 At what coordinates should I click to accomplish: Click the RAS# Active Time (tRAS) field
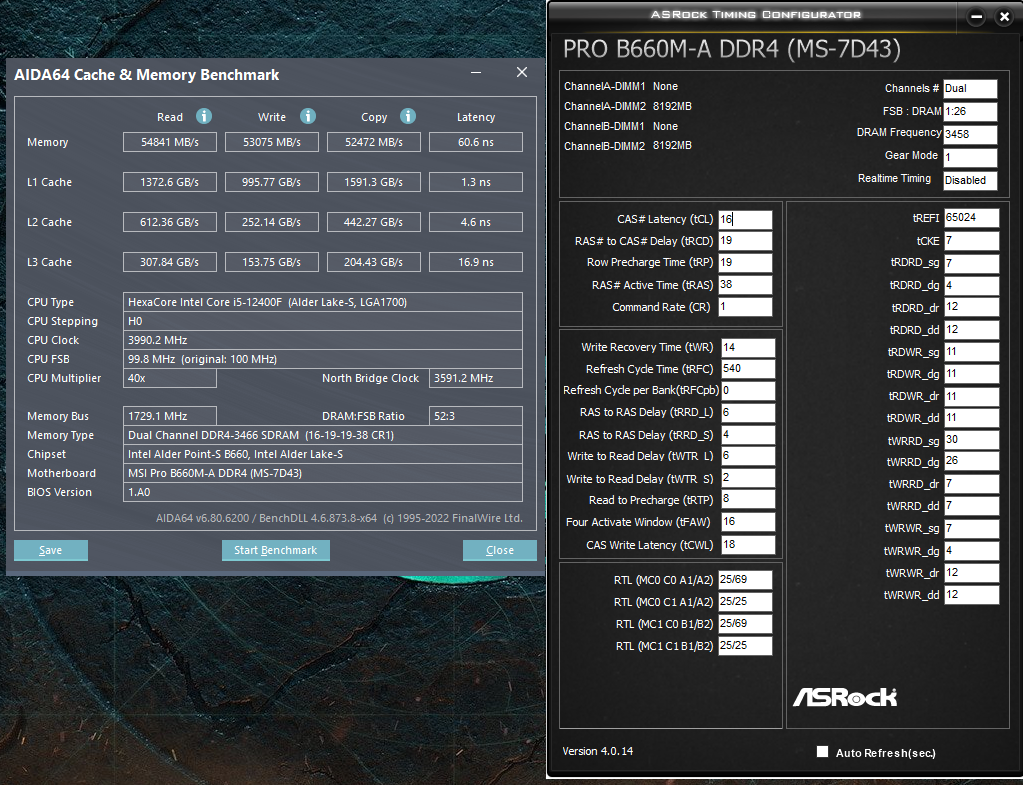pyautogui.click(x=745, y=285)
